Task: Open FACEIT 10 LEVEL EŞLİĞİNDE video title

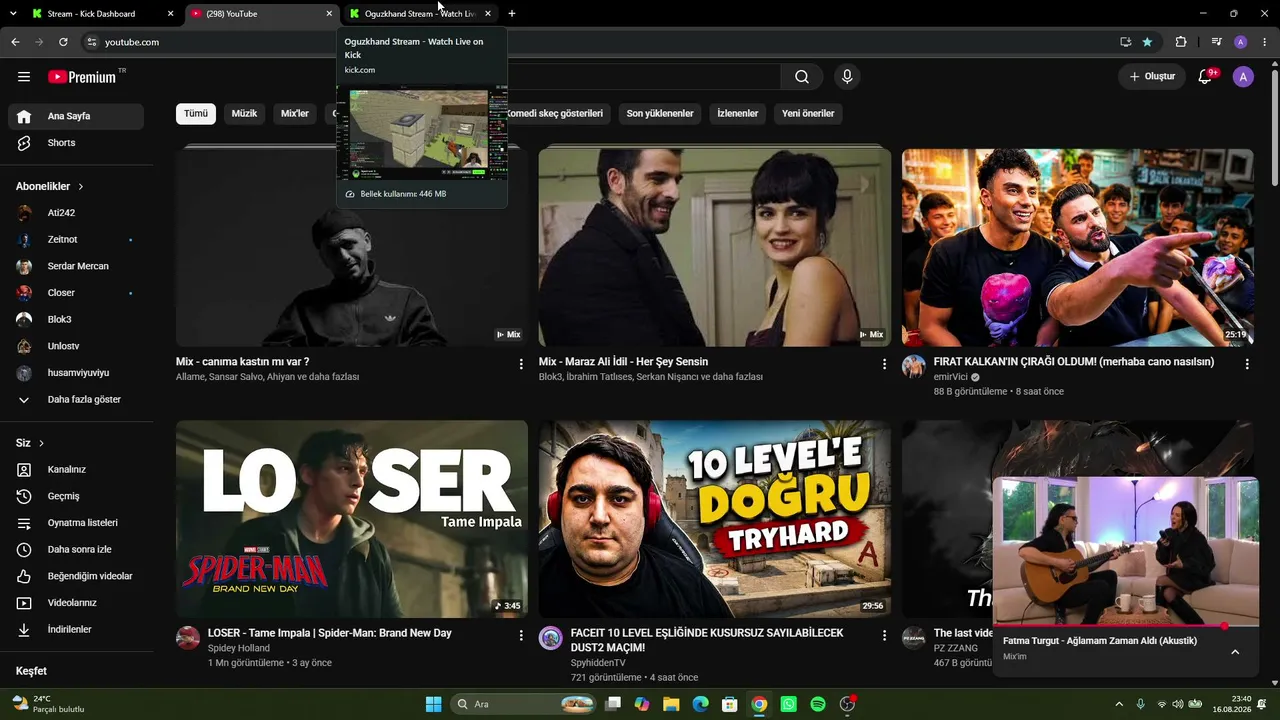Action: click(707, 640)
